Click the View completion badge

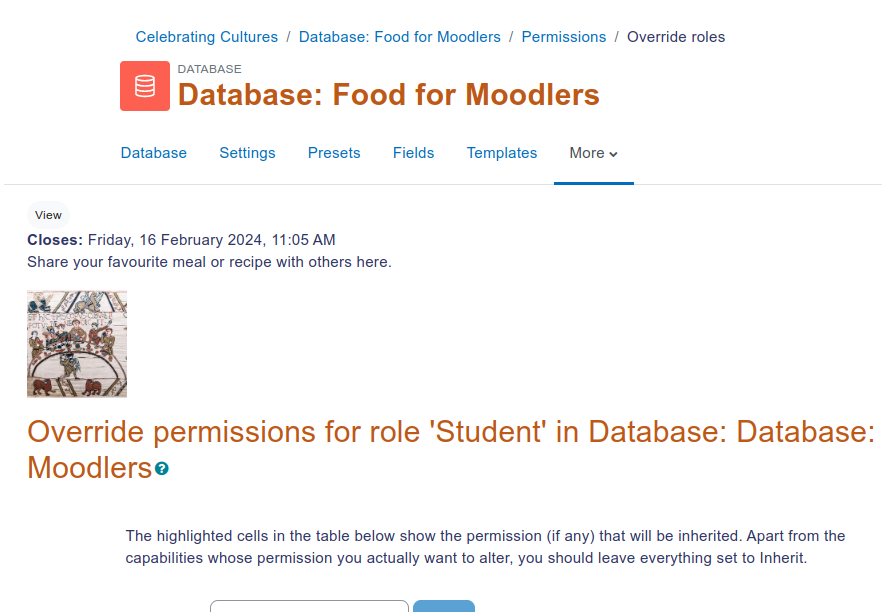pyautogui.click(x=48, y=215)
